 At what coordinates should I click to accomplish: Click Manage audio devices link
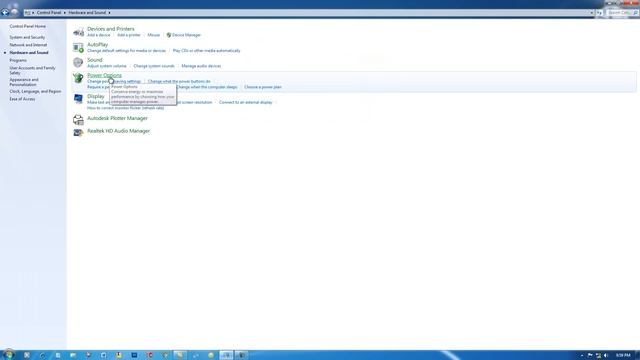tap(201, 66)
